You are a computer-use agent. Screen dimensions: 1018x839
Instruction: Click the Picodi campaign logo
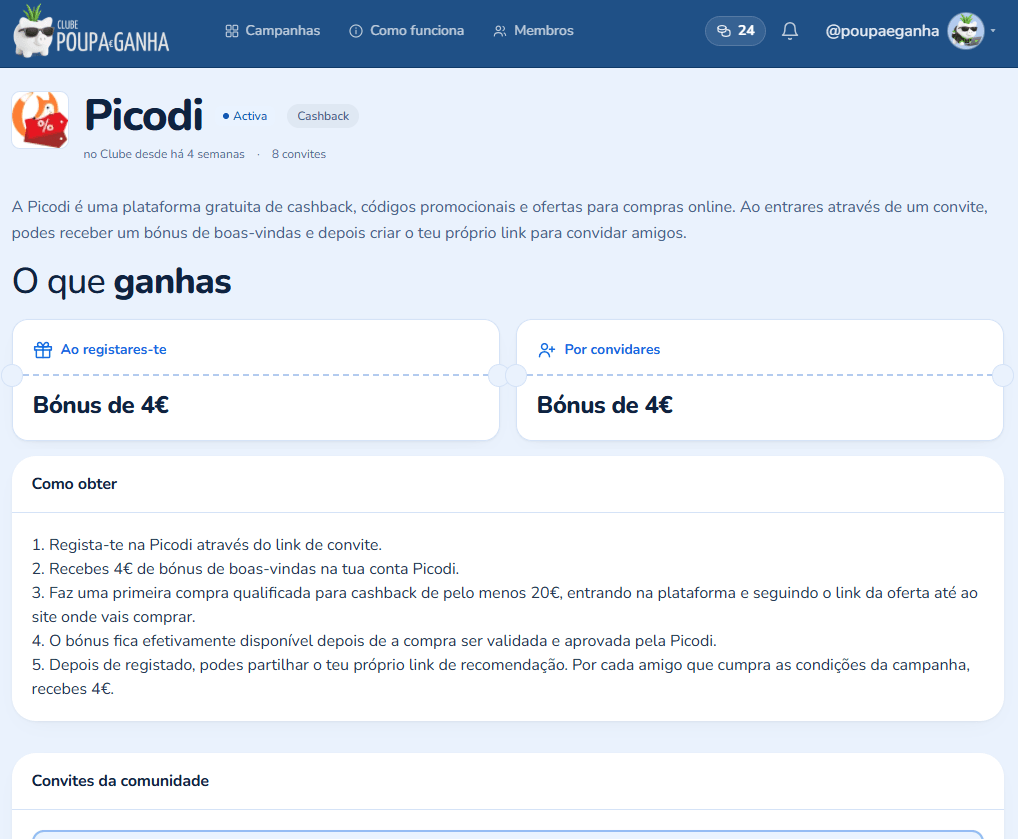pyautogui.click(x=40, y=120)
